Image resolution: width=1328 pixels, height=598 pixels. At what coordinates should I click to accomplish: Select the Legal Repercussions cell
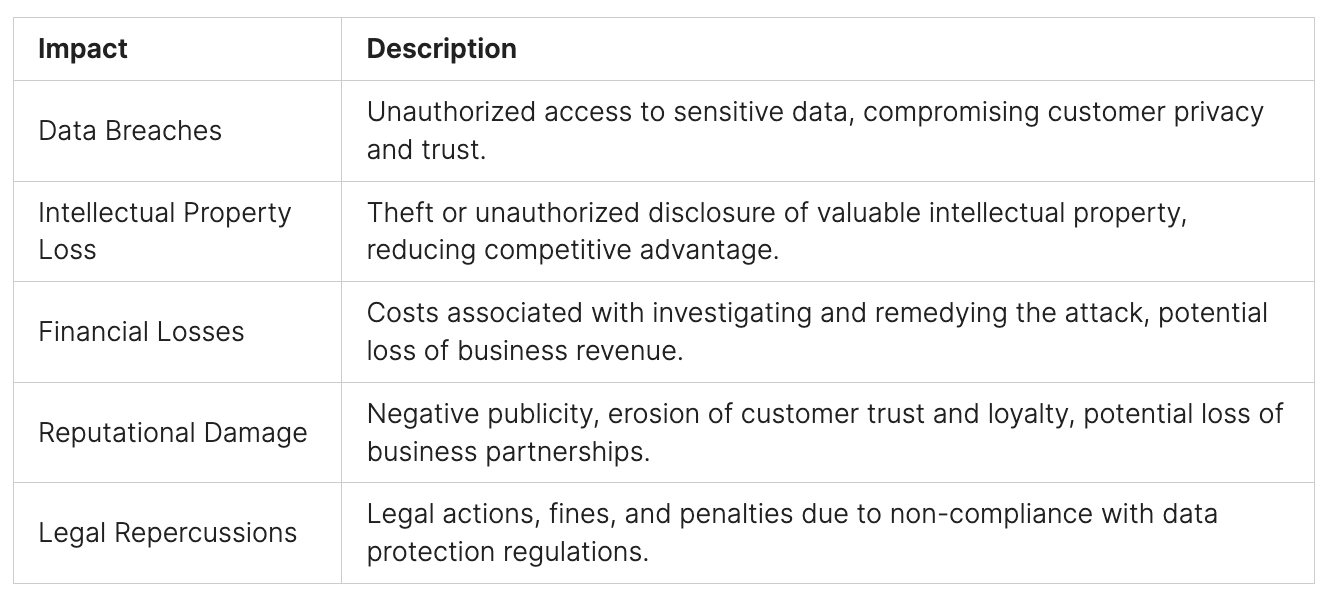click(x=168, y=533)
